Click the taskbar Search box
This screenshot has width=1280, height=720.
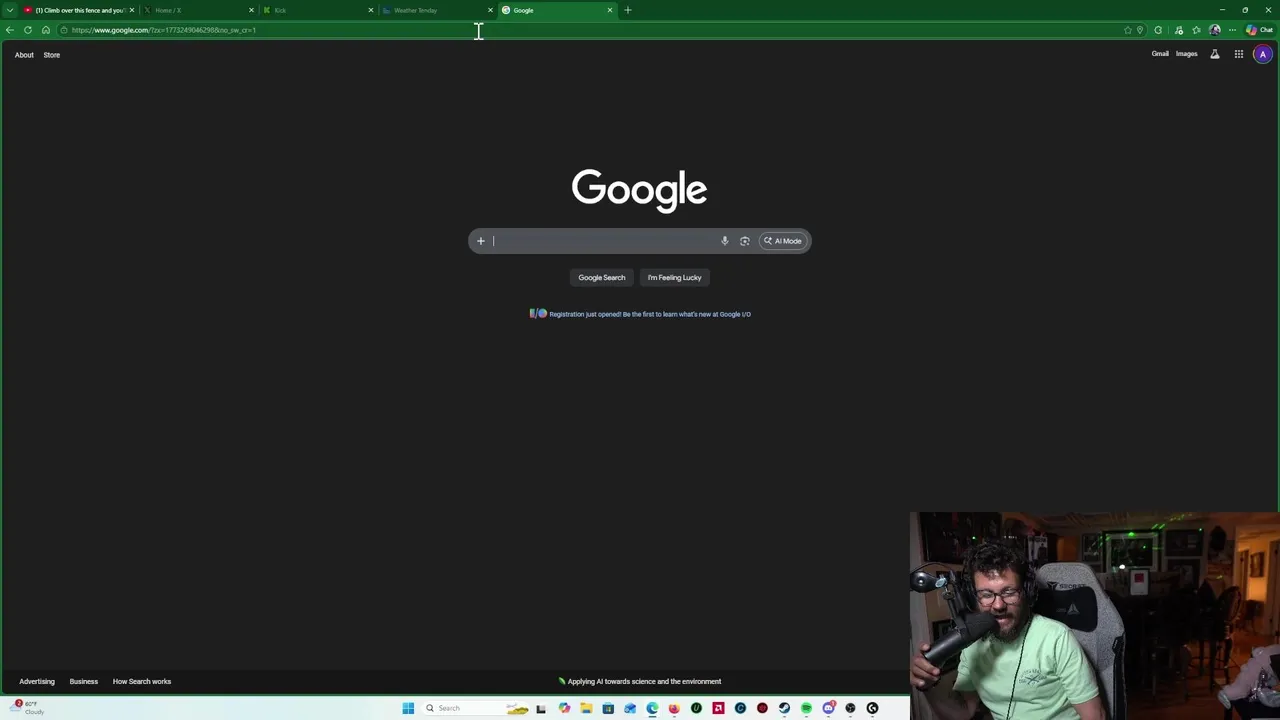point(475,708)
